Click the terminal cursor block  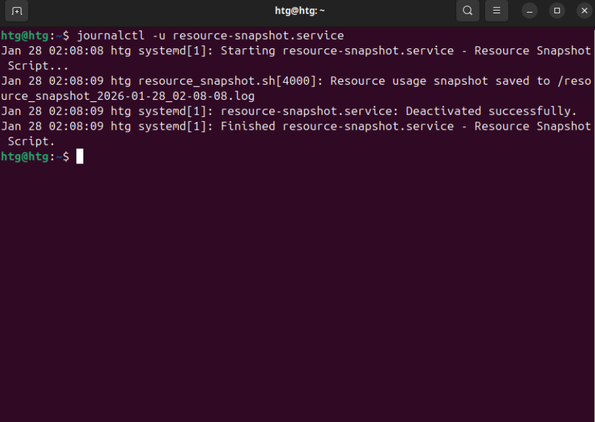pyautogui.click(x=80, y=156)
